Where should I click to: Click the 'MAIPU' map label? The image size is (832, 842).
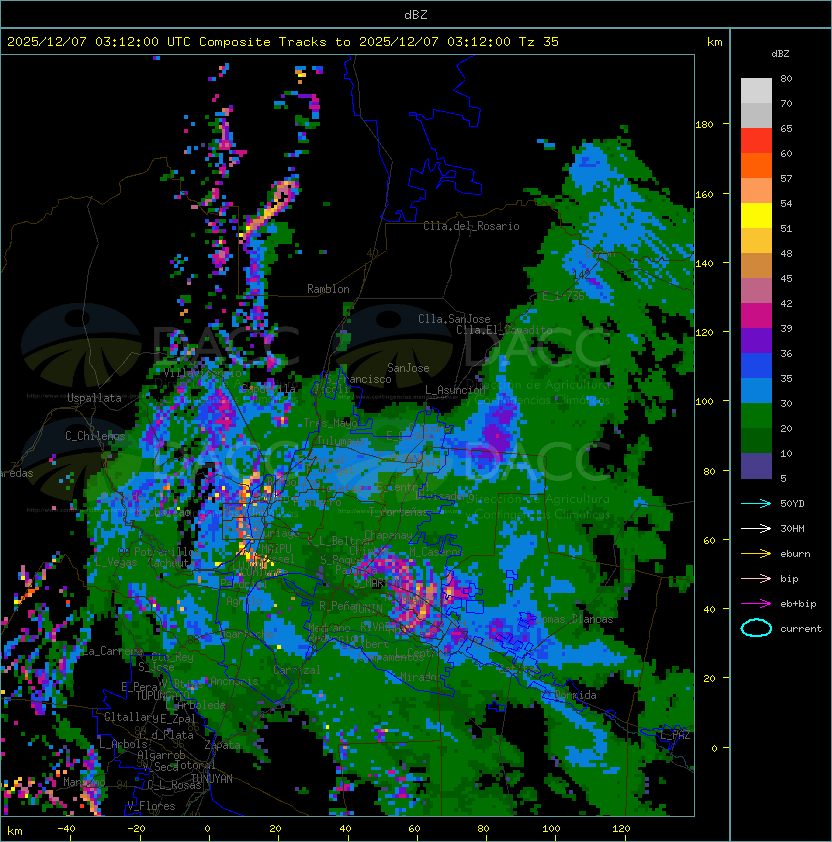point(277,549)
